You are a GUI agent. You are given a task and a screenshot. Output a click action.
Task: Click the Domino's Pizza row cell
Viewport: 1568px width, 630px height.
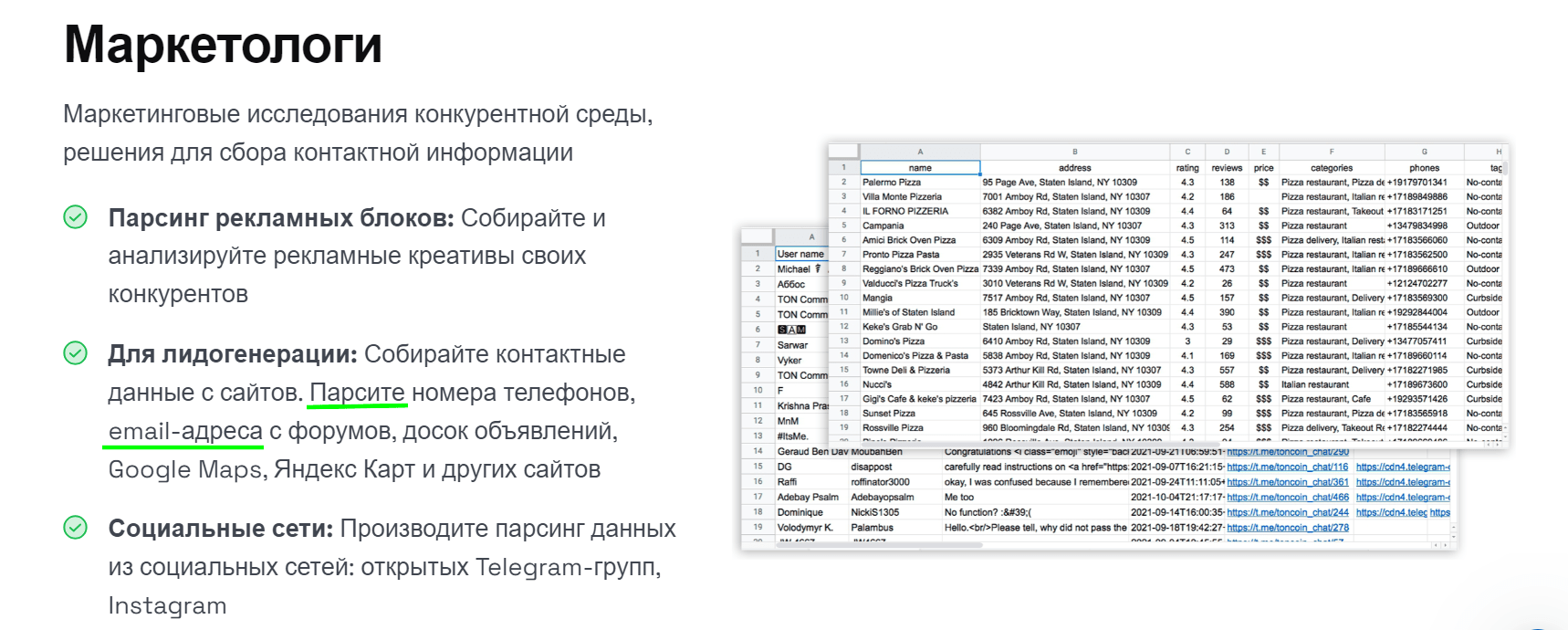click(x=920, y=341)
